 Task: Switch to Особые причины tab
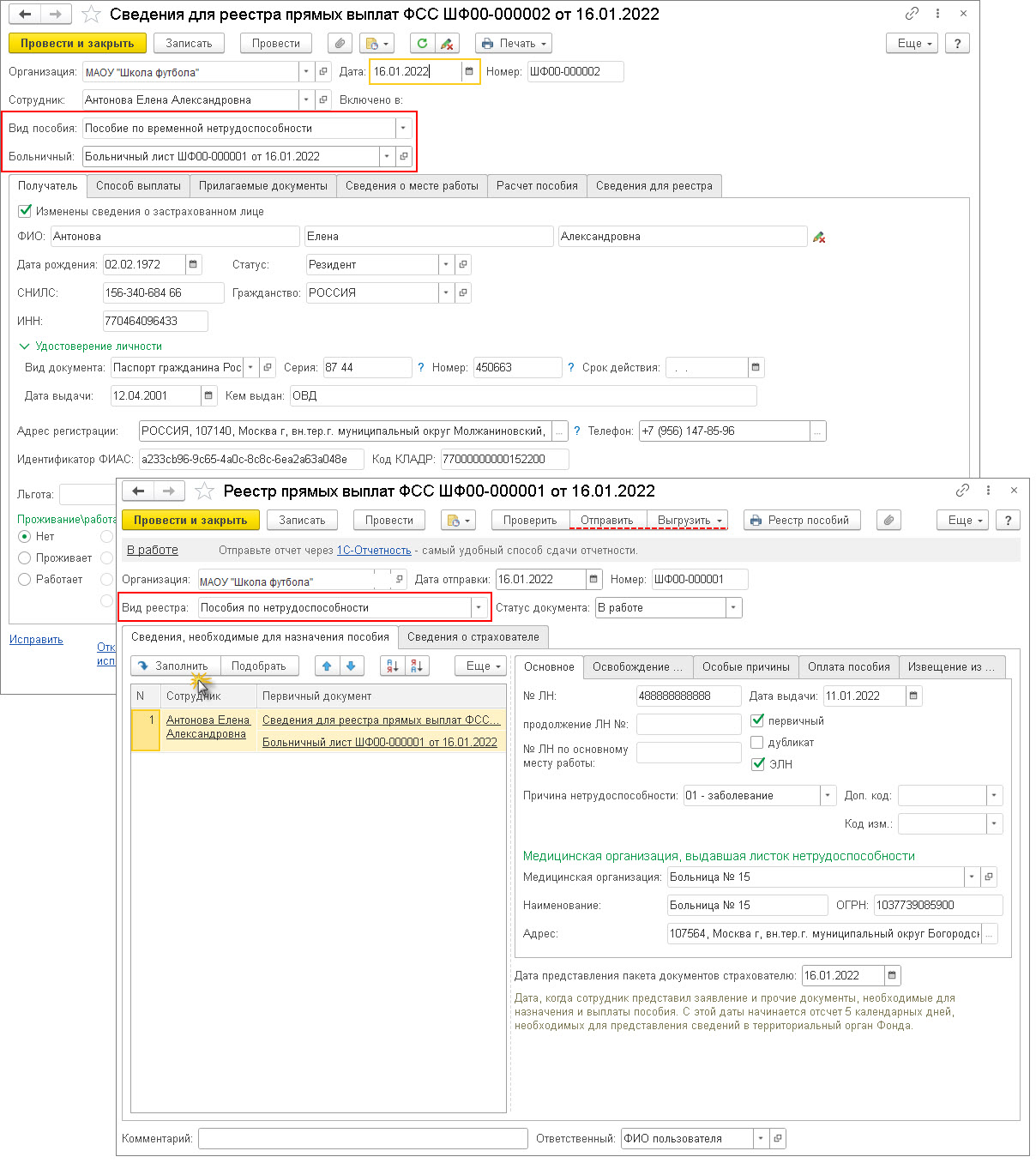tap(746, 666)
